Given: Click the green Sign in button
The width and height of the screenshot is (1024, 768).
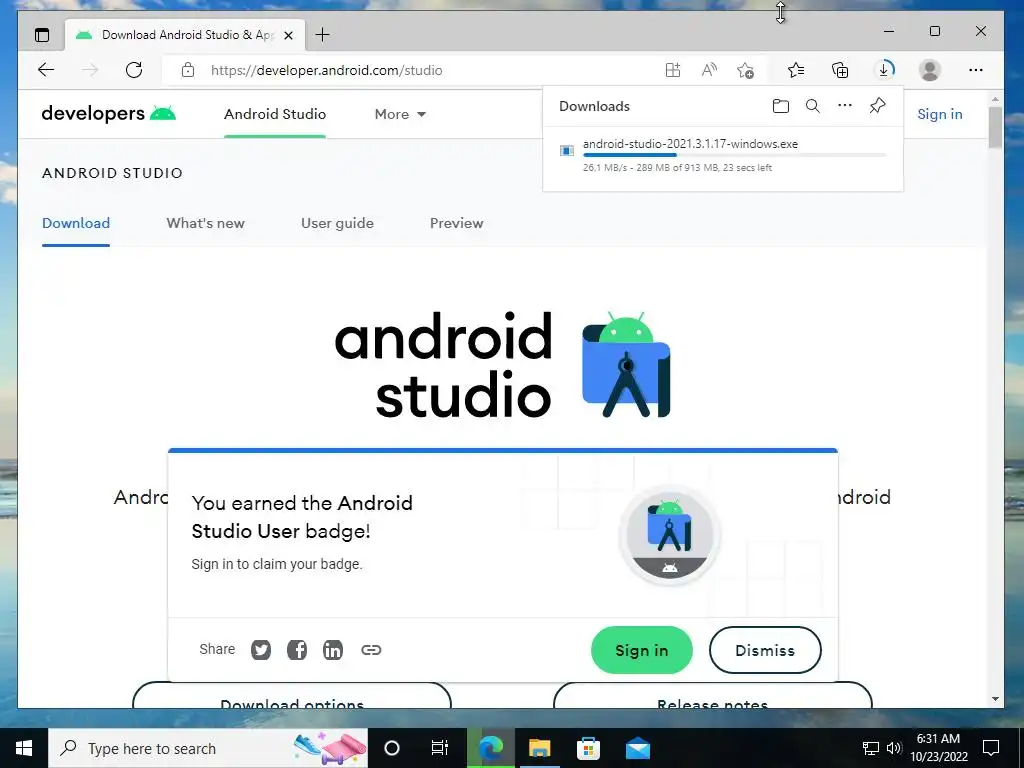Looking at the screenshot, I should [641, 650].
